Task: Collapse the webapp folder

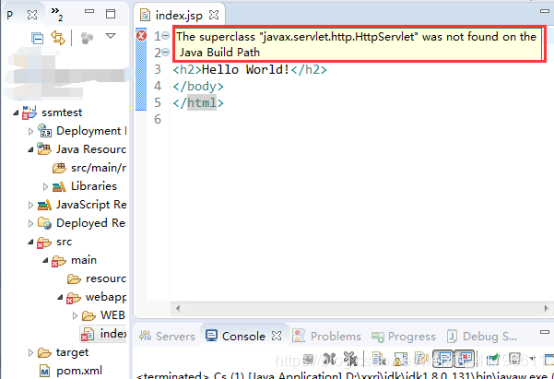Action: (60, 297)
